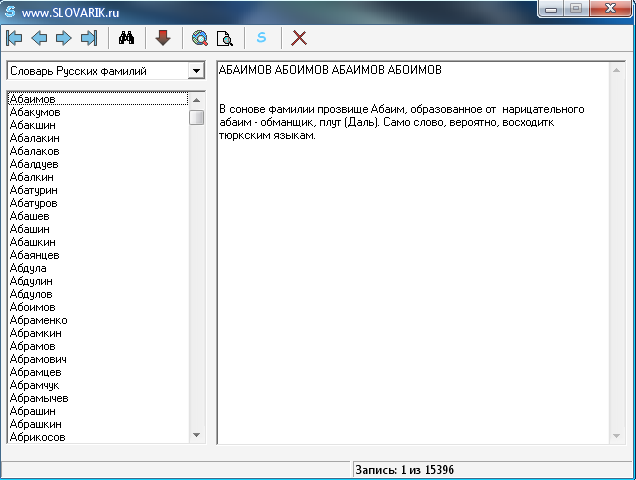Select Абрамцев in the list
The height and width of the screenshot is (480, 636).
98,372
